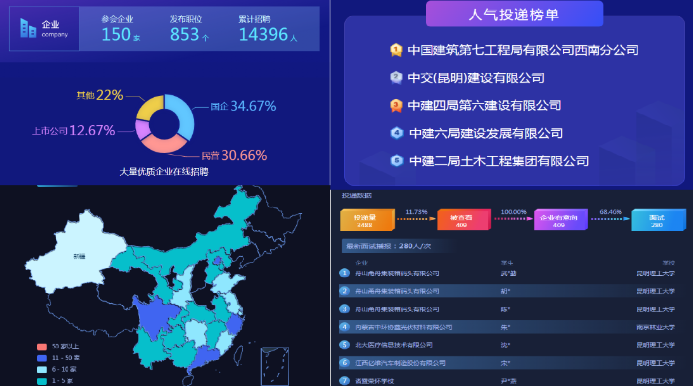
Task: Open 中建六局建设发展有限公司 company entry
Action: (486, 133)
